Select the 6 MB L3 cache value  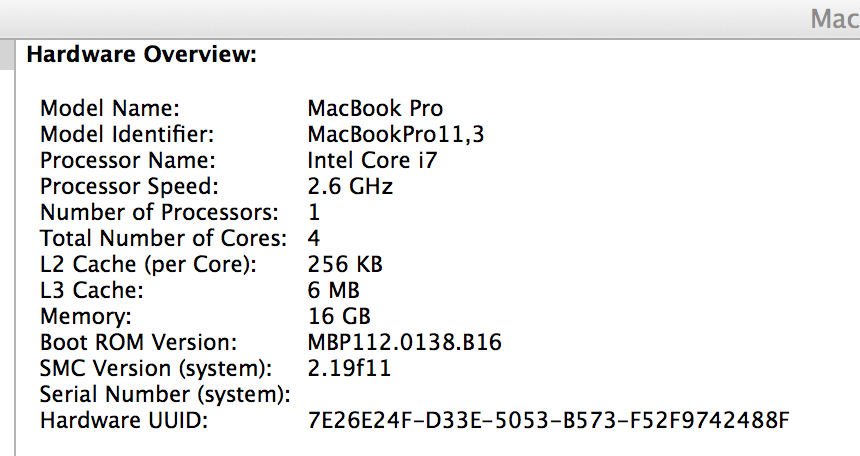coord(334,291)
